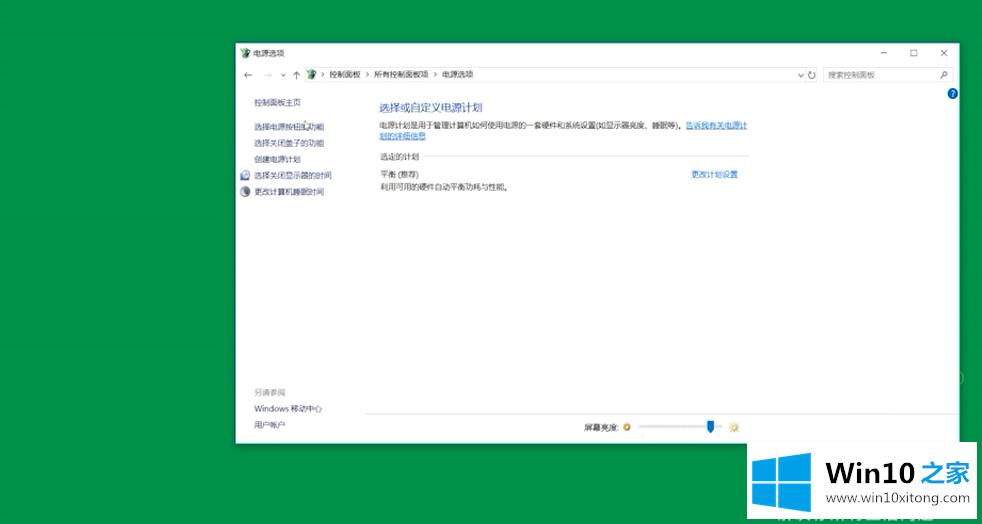This screenshot has width=982, height=524.
Task: Click the display-off time monitor icon
Action: [245, 176]
